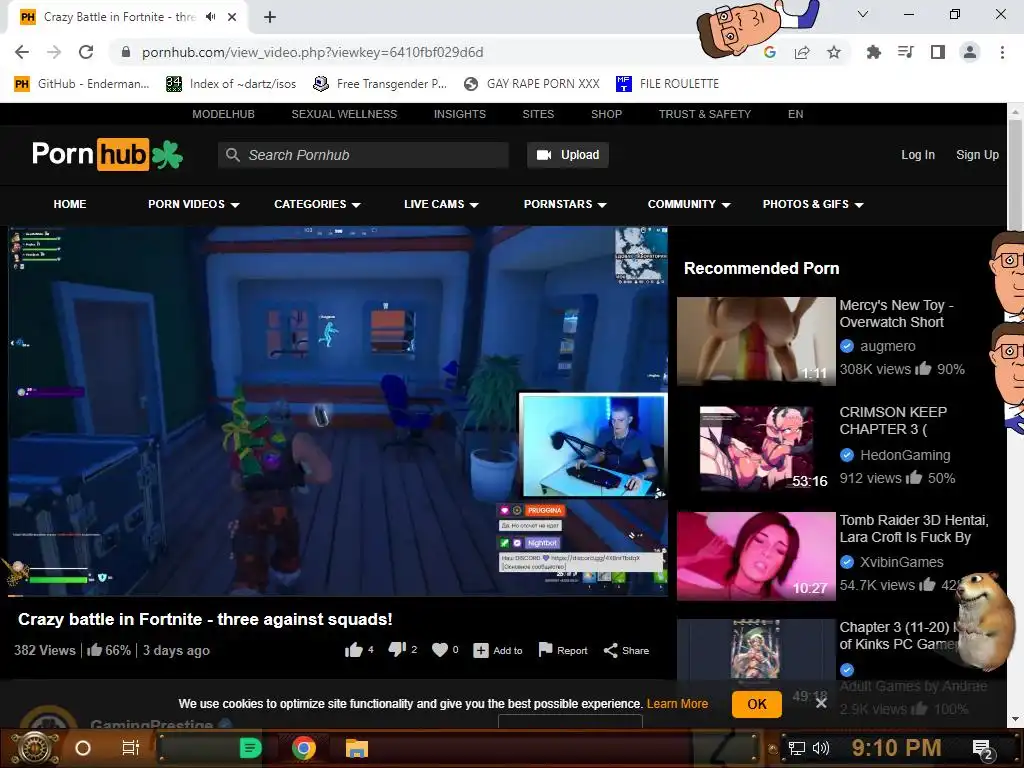Viewport: 1024px width, 768px height.
Task: Click the Upload button
Action: (x=568, y=155)
